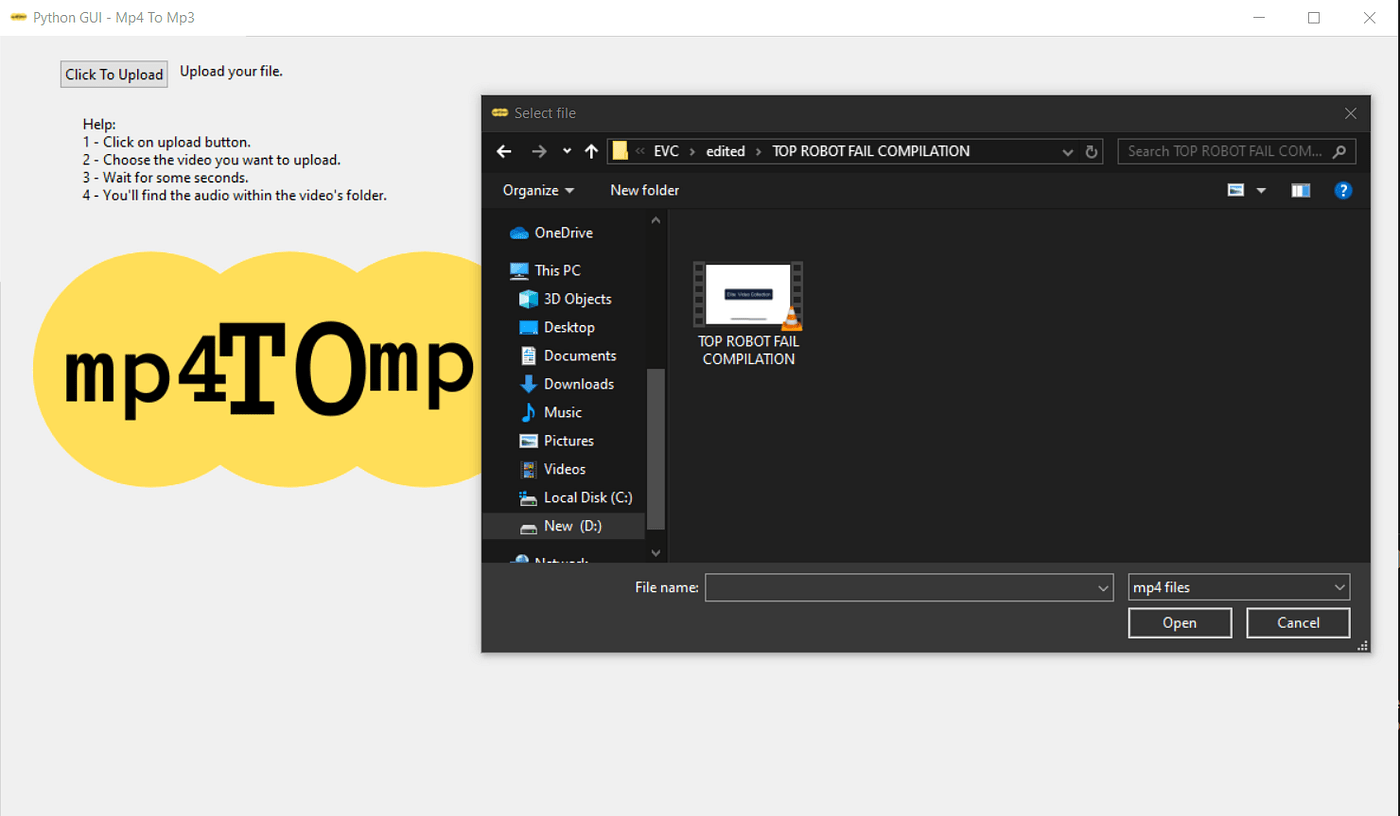Navigate up to the parent folder

click(591, 150)
